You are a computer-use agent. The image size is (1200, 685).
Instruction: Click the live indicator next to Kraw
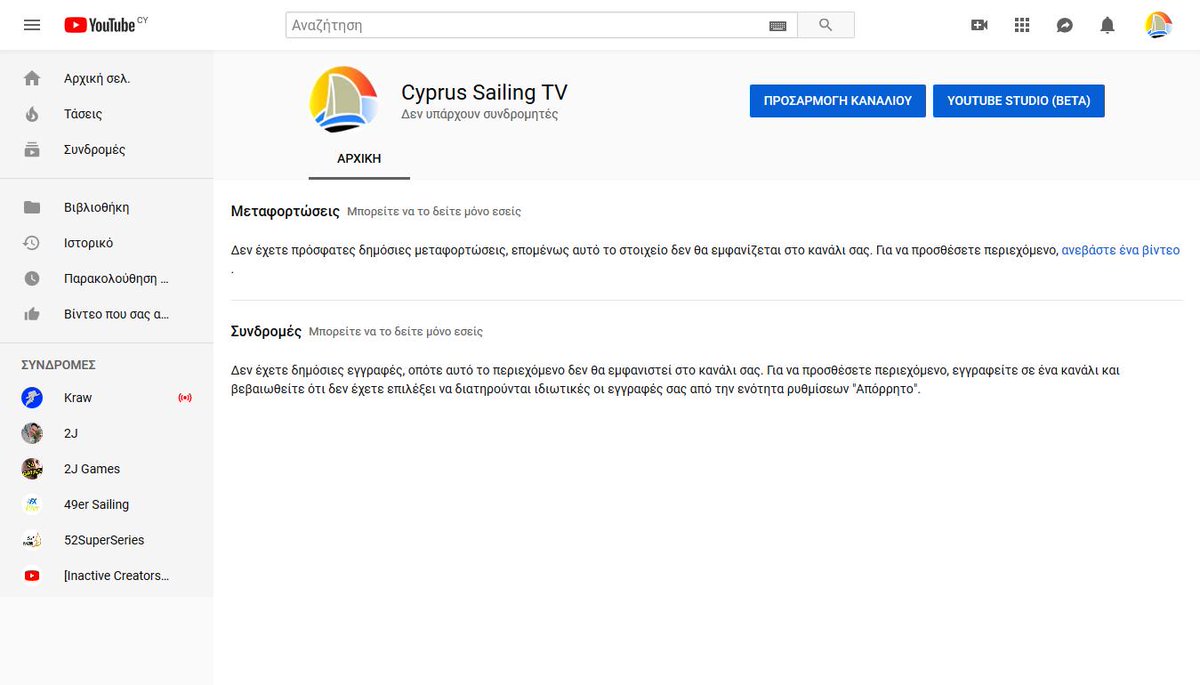click(x=184, y=398)
